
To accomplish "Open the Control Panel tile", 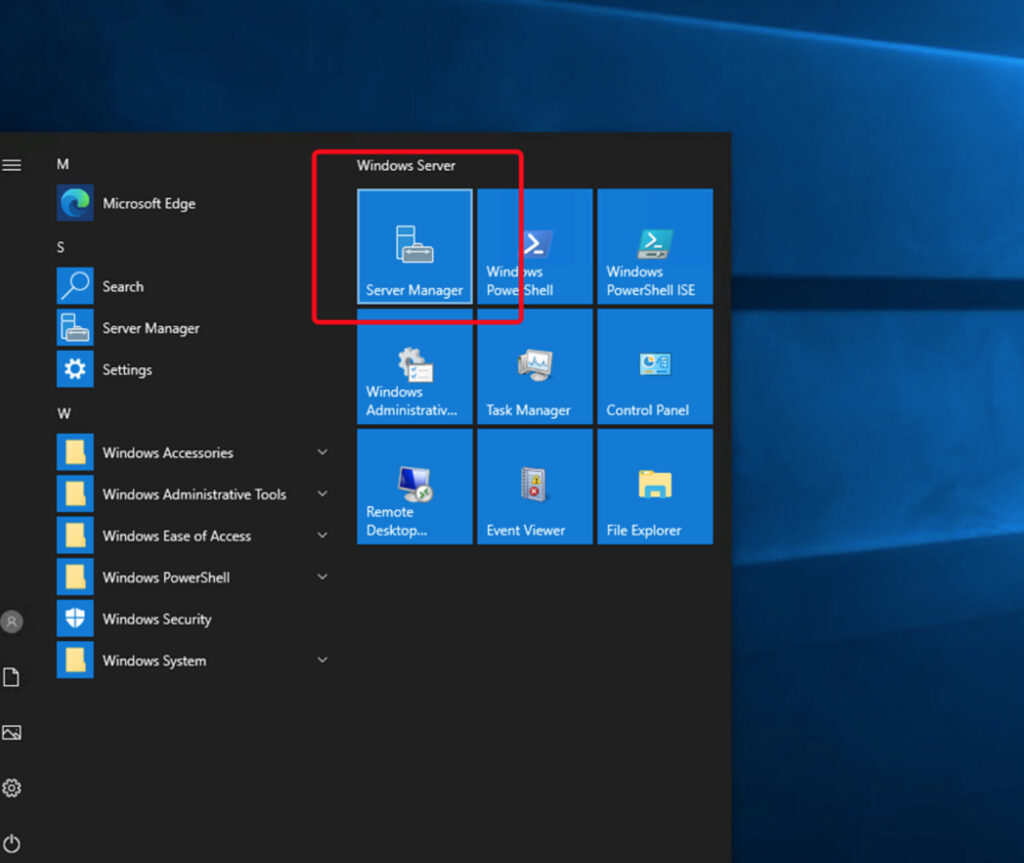I will [x=654, y=366].
